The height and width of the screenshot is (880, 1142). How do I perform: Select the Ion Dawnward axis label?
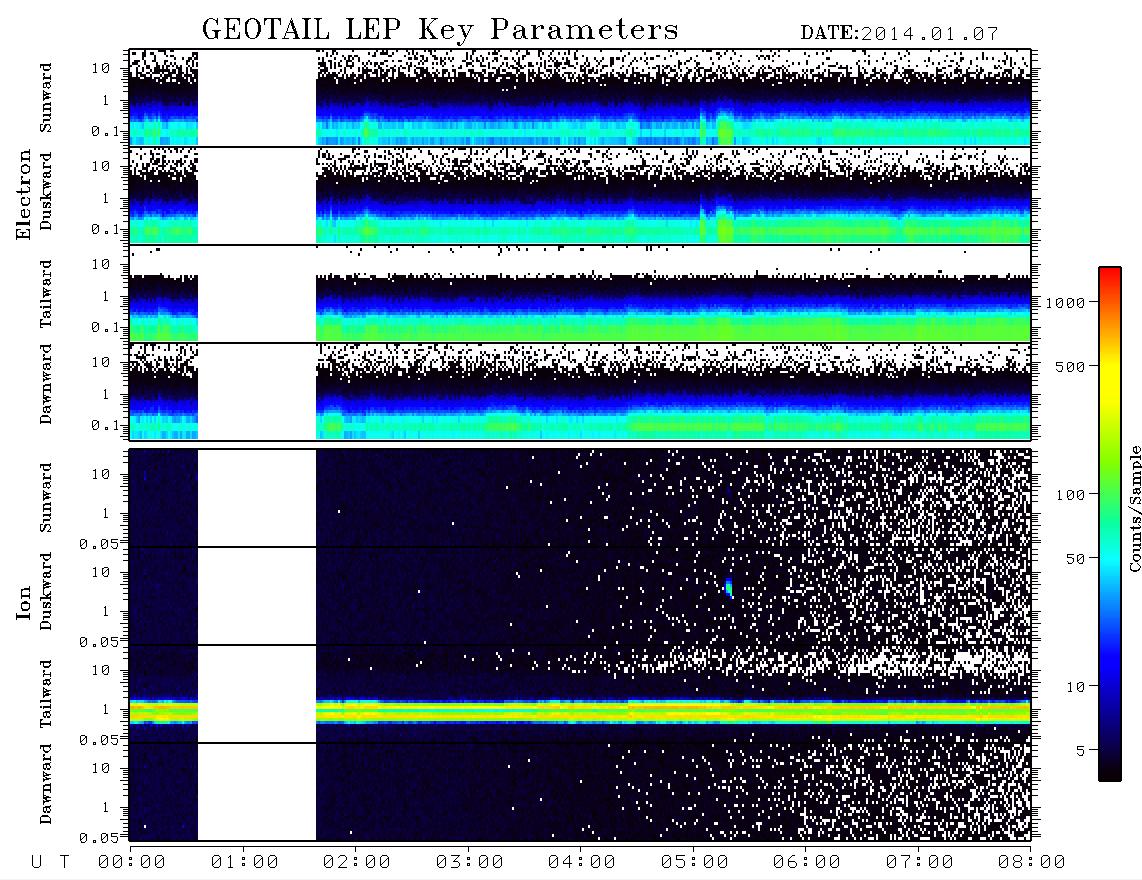(46, 784)
